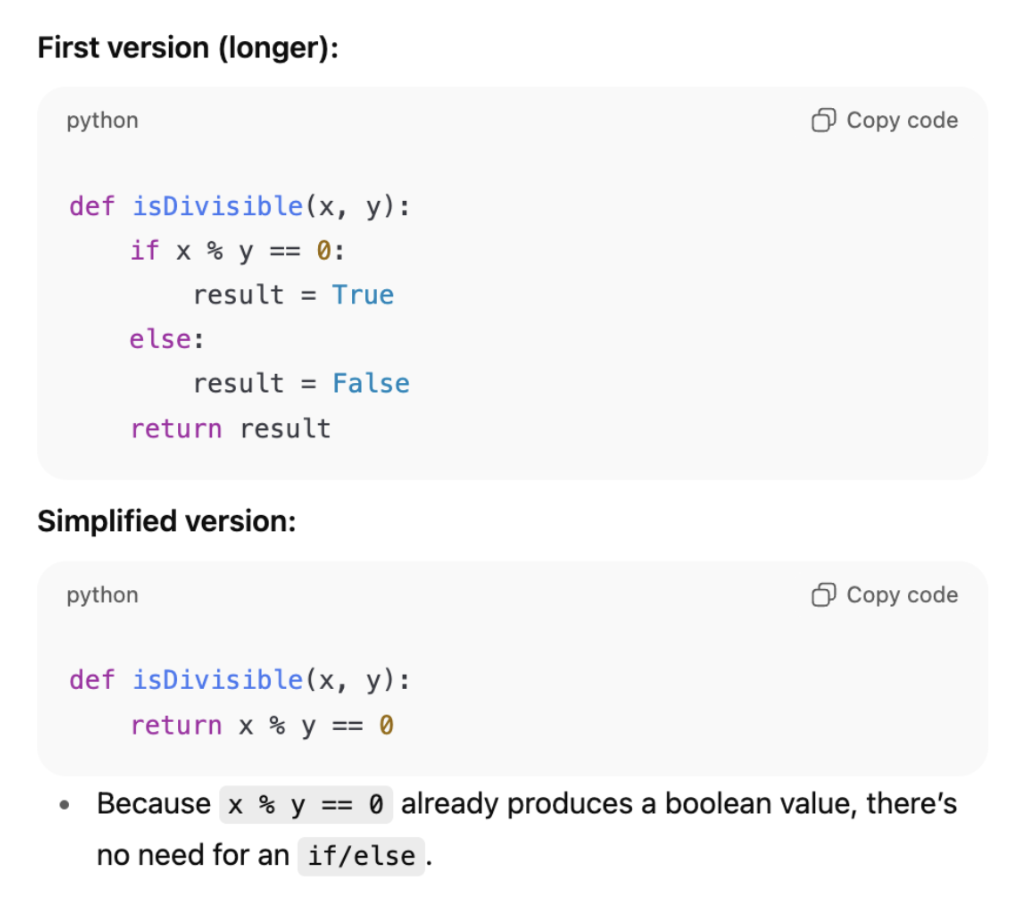
Task: Click "if x % y == 0:" line
Action: [x=238, y=251]
